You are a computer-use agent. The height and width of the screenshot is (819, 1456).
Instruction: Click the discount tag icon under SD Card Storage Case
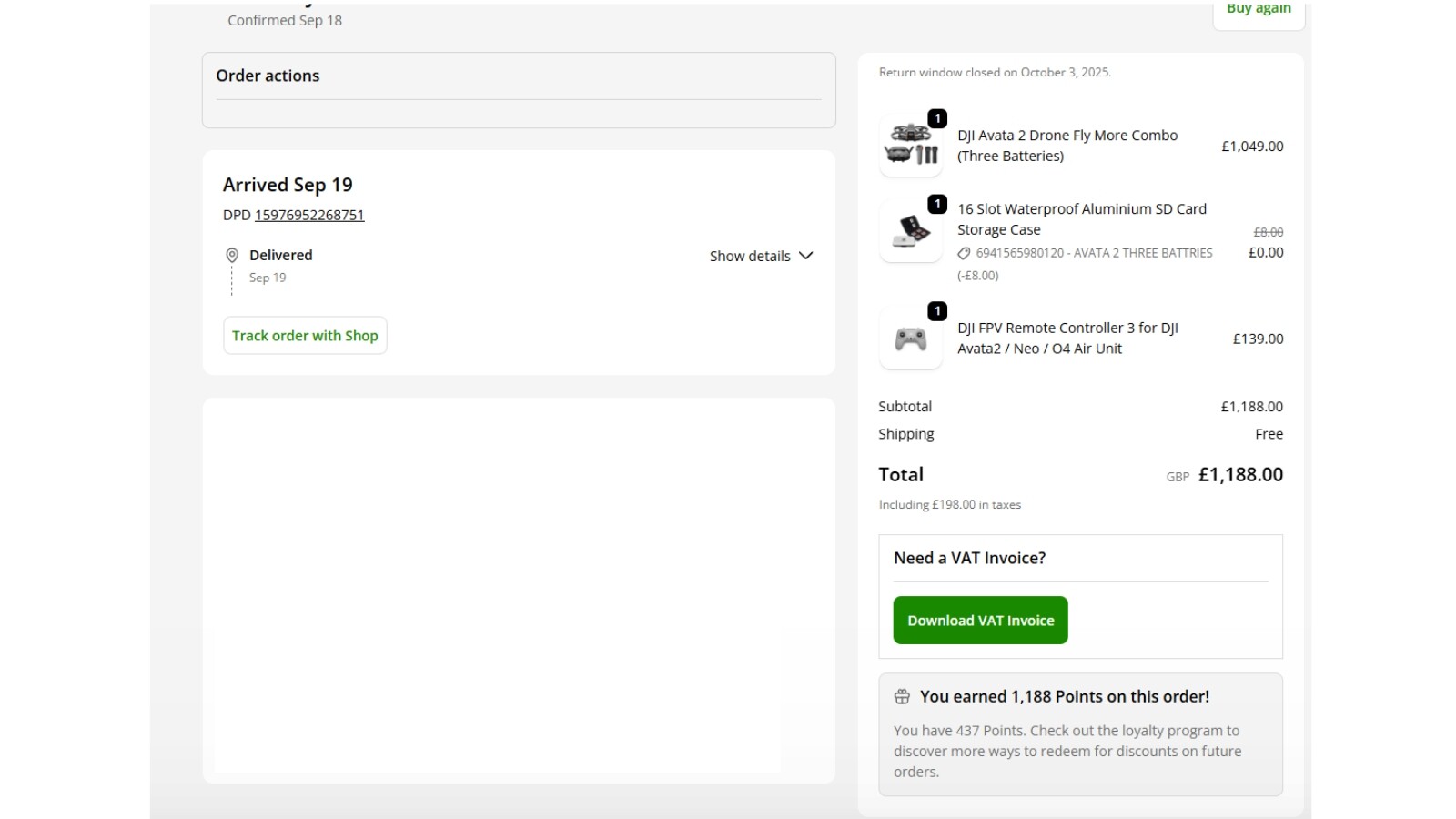point(964,253)
